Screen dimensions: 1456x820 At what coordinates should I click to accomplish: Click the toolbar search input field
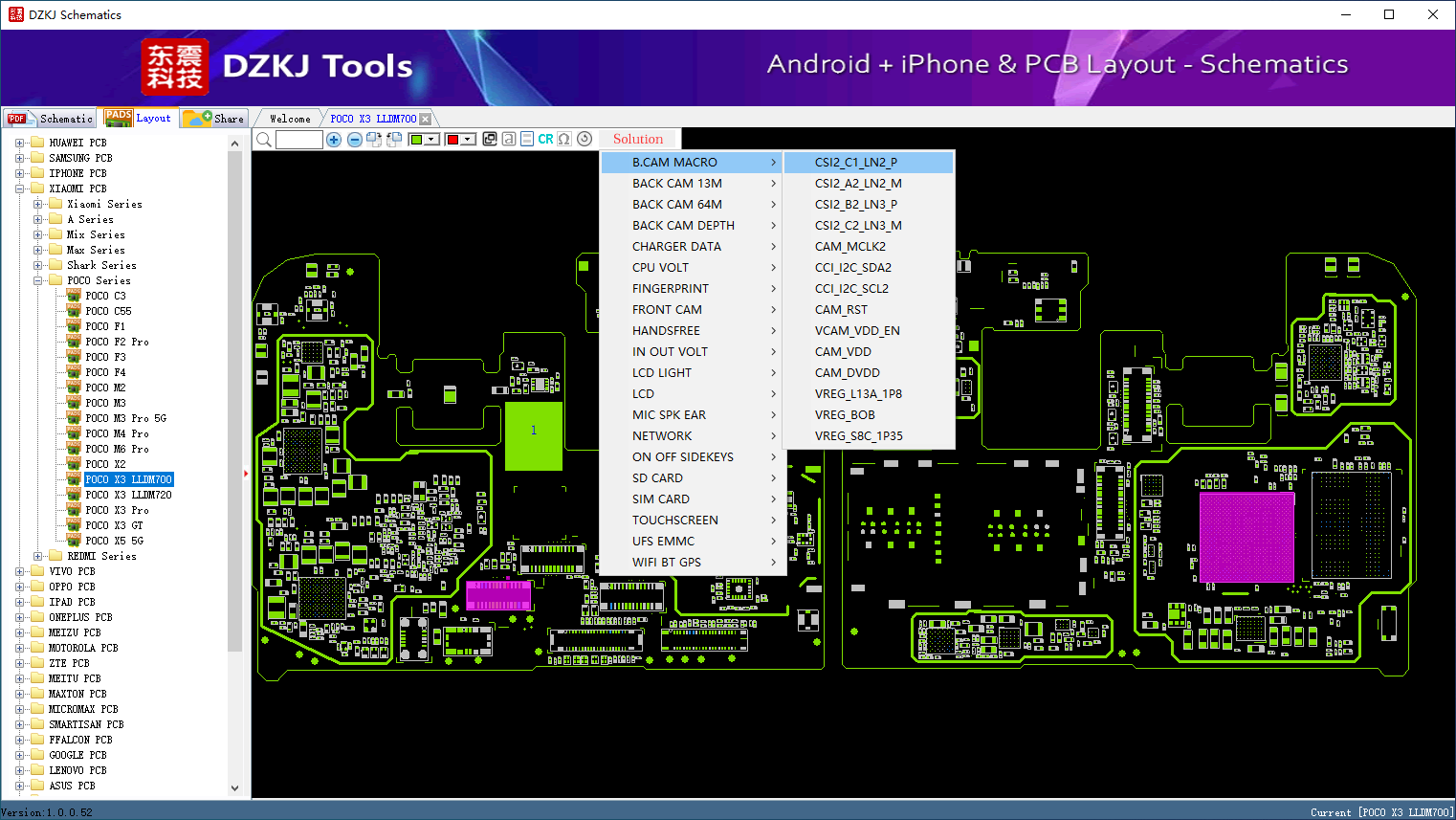pos(299,140)
